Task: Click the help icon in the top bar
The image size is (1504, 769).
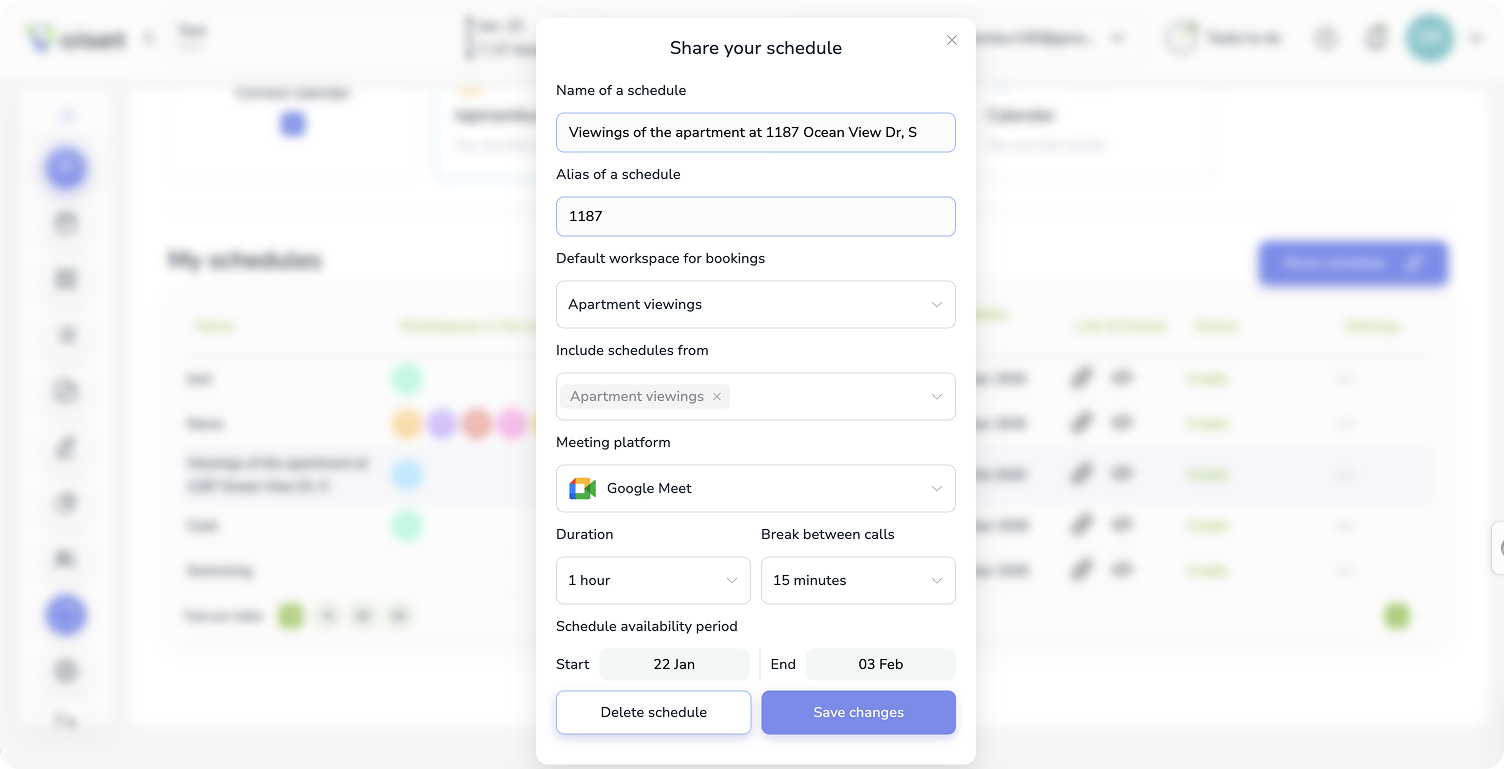Action: 1326,37
